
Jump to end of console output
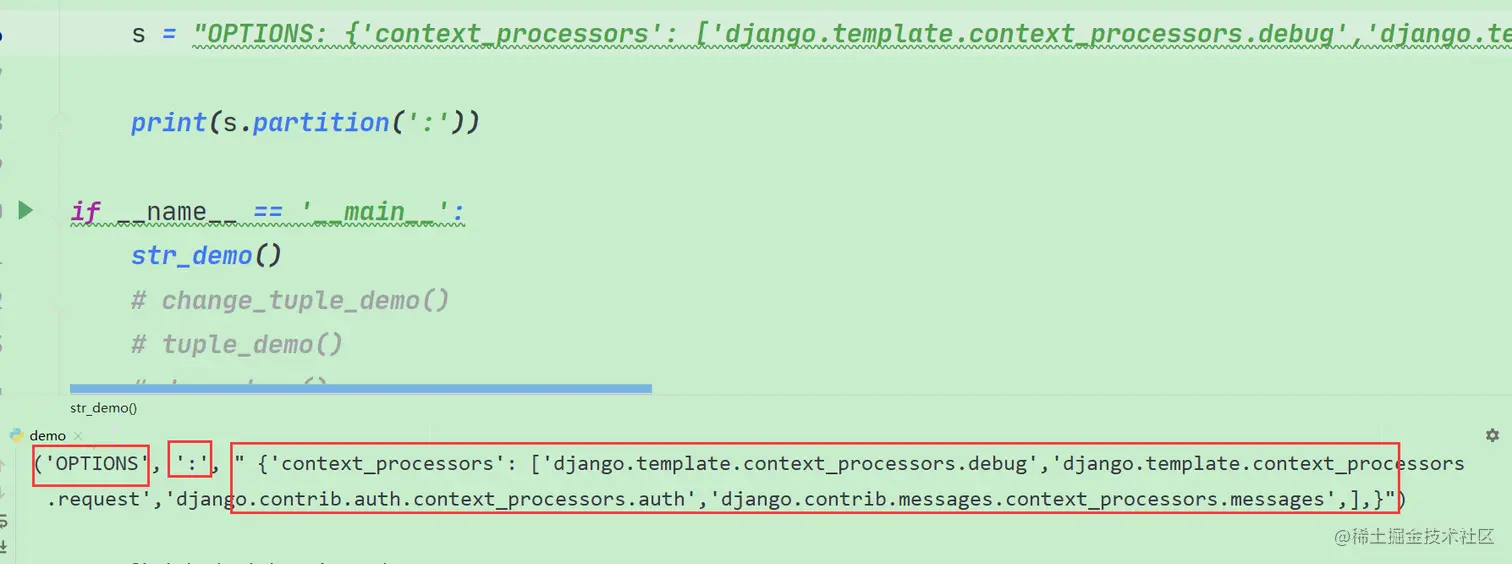(x=4, y=545)
